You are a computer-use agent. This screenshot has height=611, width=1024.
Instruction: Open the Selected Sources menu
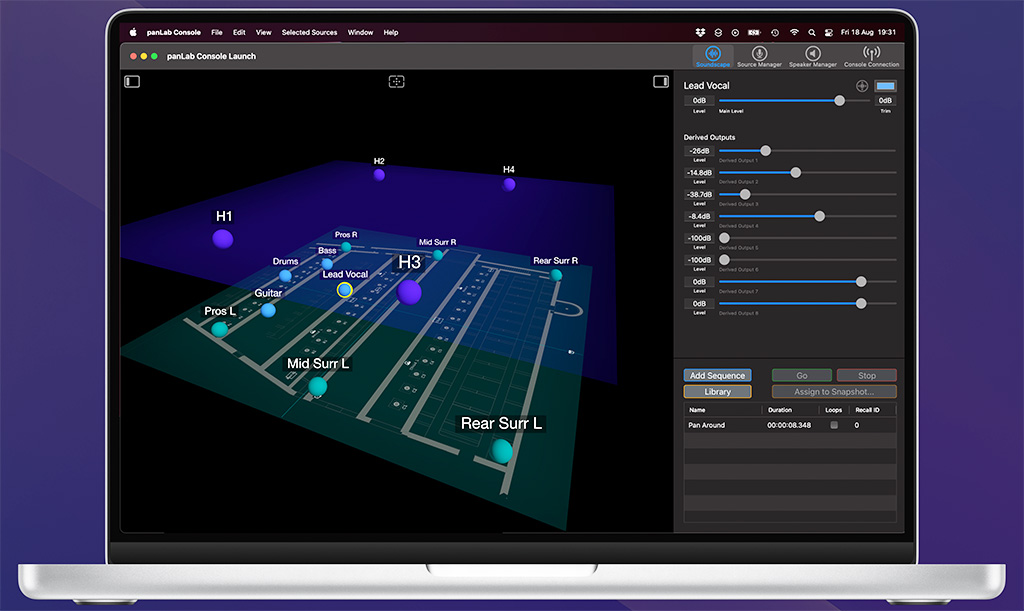[x=310, y=32]
